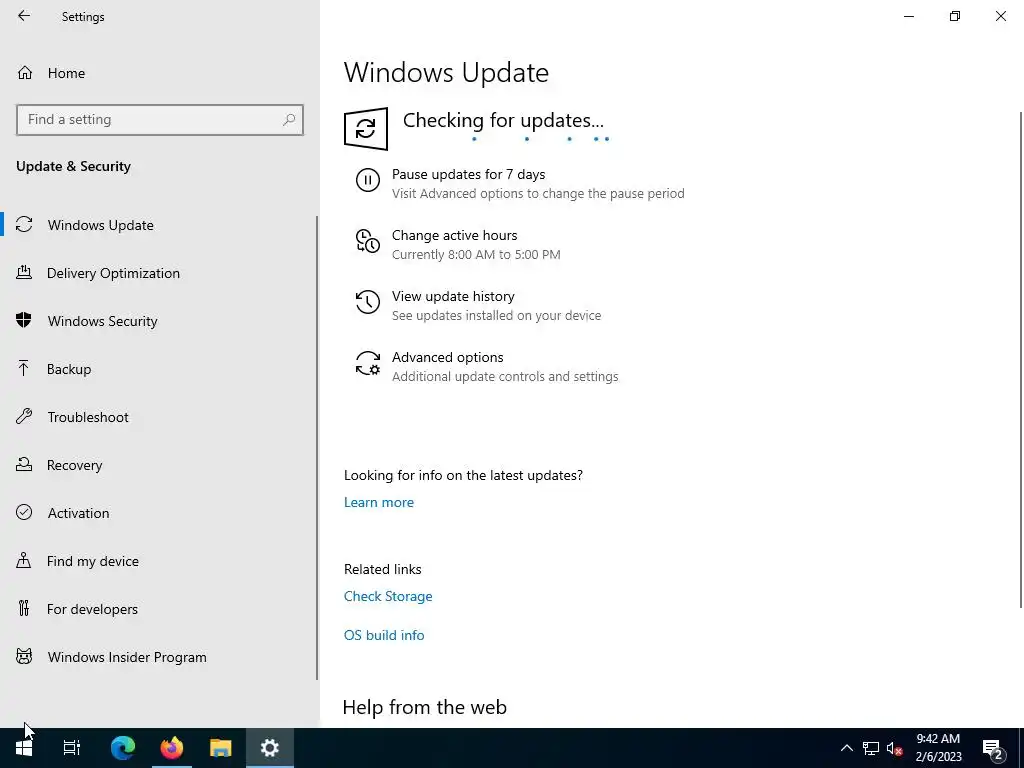Open File Explorer from taskbar
Viewport: 1024px width, 768px height.
tap(221, 748)
